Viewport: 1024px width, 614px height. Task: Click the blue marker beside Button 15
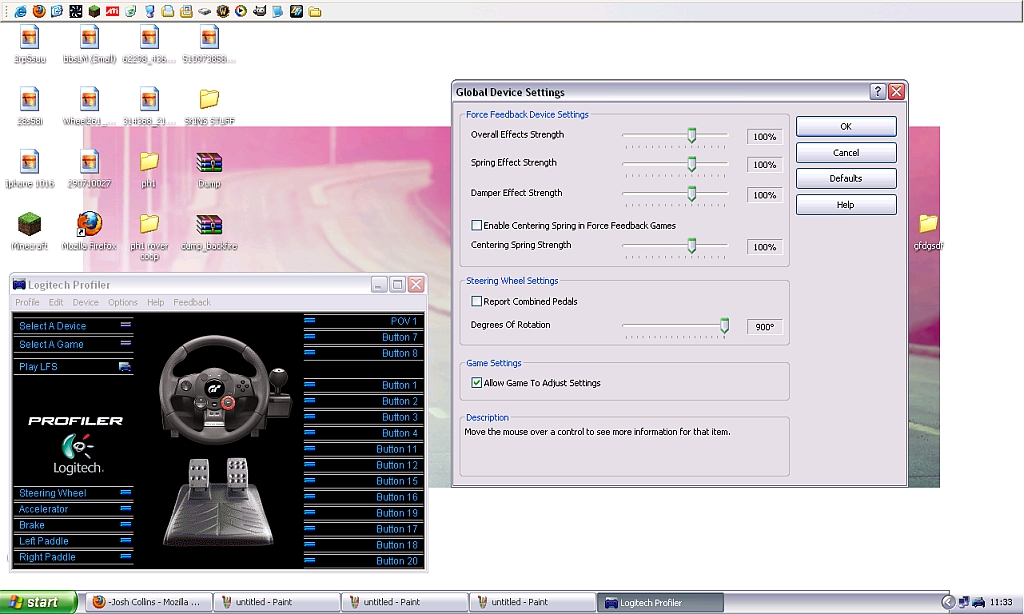point(310,481)
